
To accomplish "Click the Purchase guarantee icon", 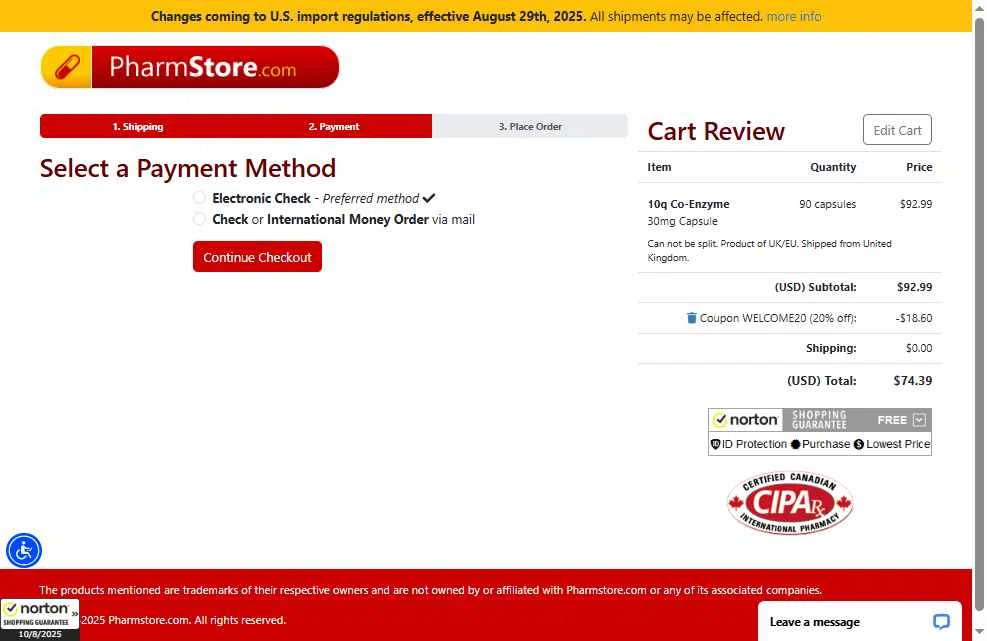I will (795, 444).
